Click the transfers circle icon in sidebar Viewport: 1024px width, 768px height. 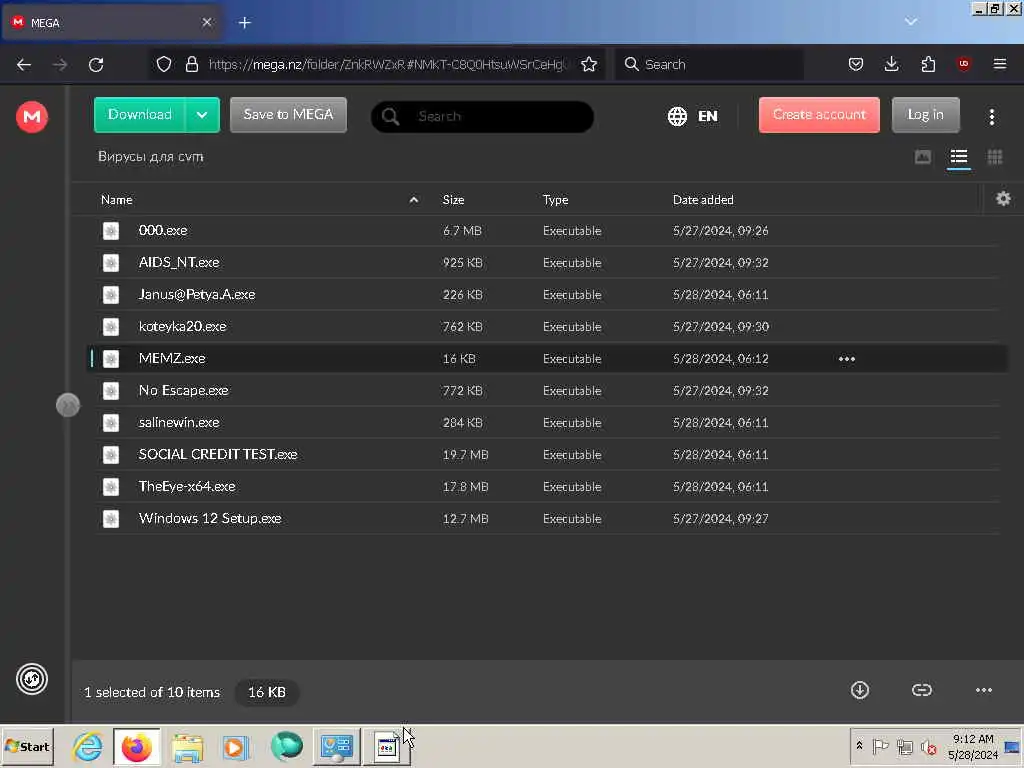pos(31,679)
